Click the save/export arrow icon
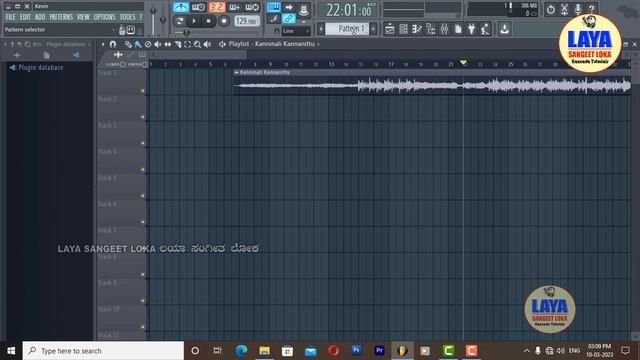The width and height of the screenshot is (640, 360). pyautogui.click(x=504, y=29)
